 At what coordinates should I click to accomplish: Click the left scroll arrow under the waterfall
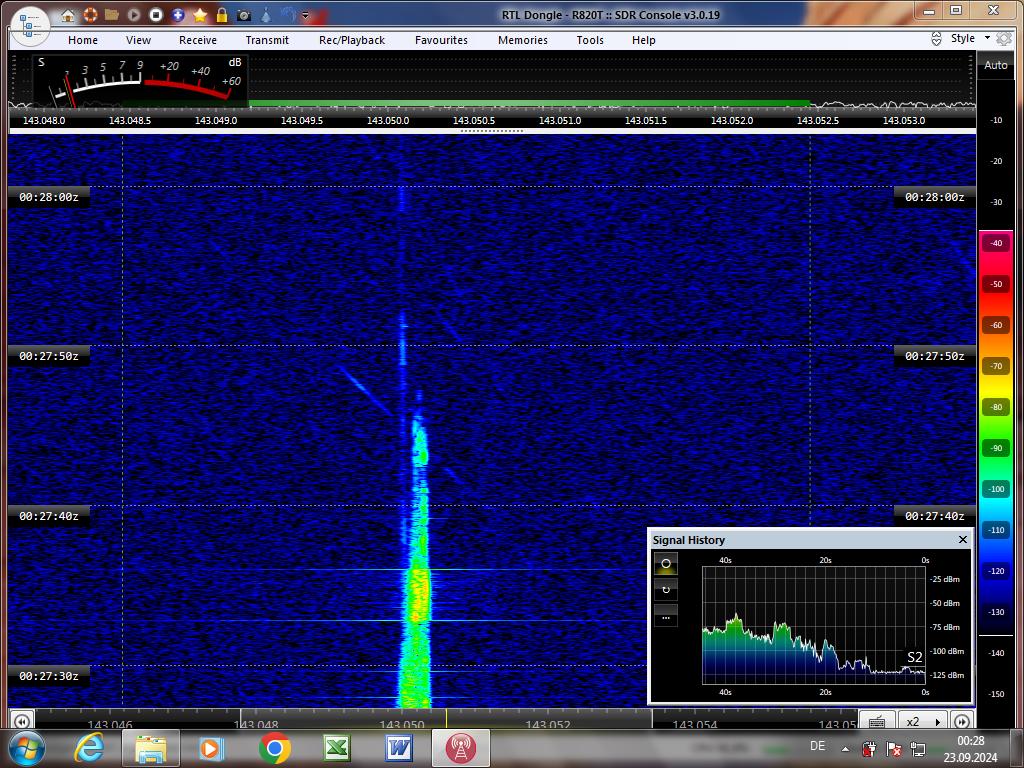[x=22, y=721]
